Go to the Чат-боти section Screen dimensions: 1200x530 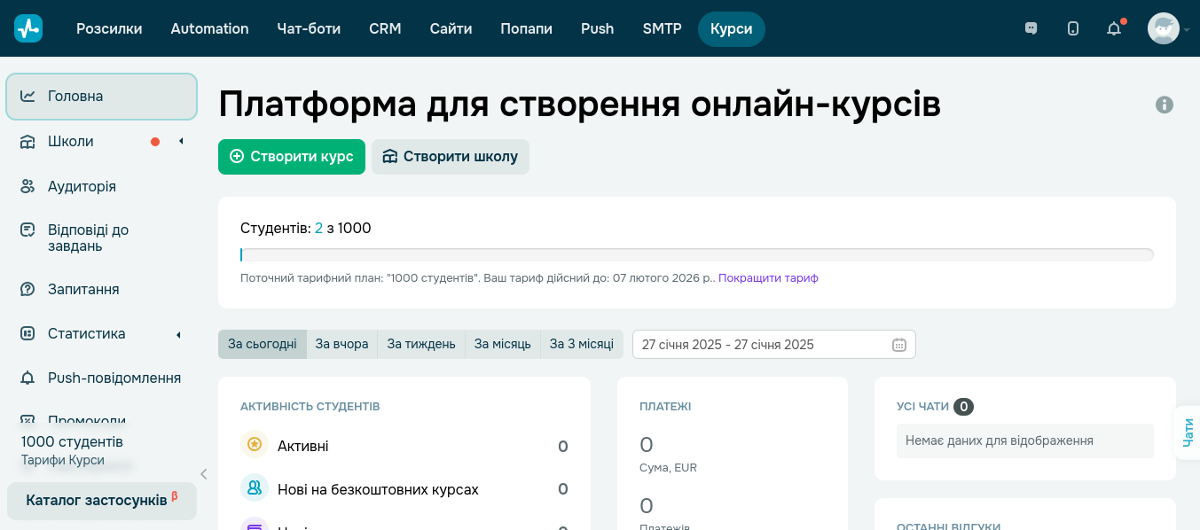pos(309,29)
